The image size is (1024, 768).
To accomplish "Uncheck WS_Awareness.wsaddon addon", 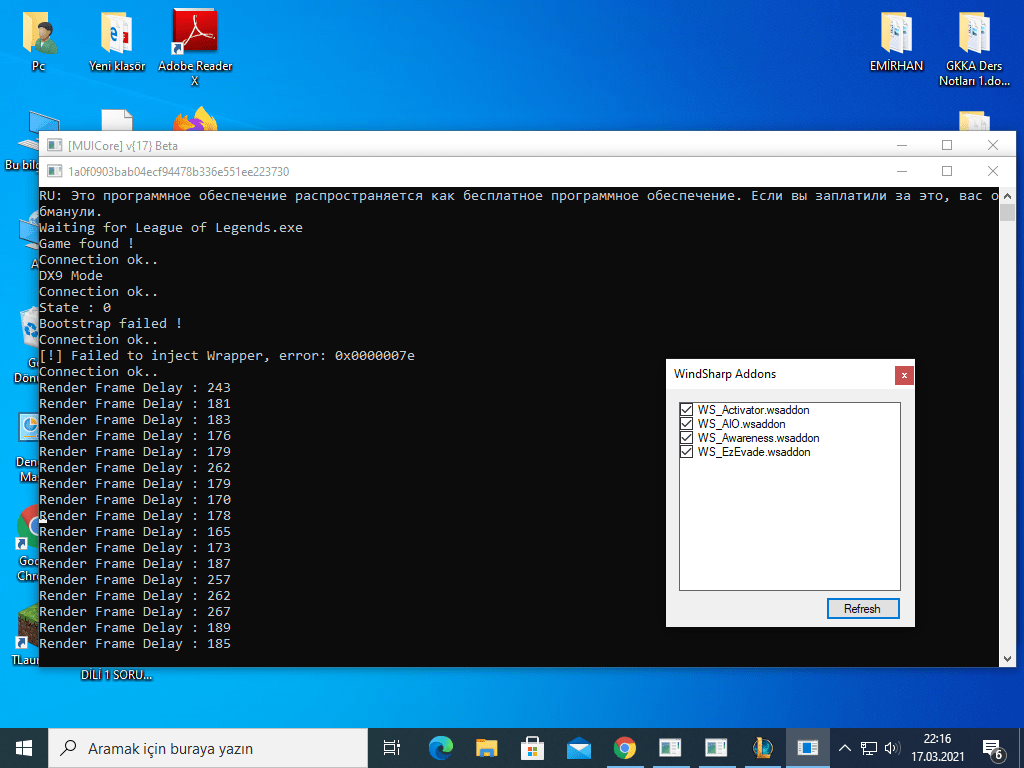I will (x=686, y=438).
